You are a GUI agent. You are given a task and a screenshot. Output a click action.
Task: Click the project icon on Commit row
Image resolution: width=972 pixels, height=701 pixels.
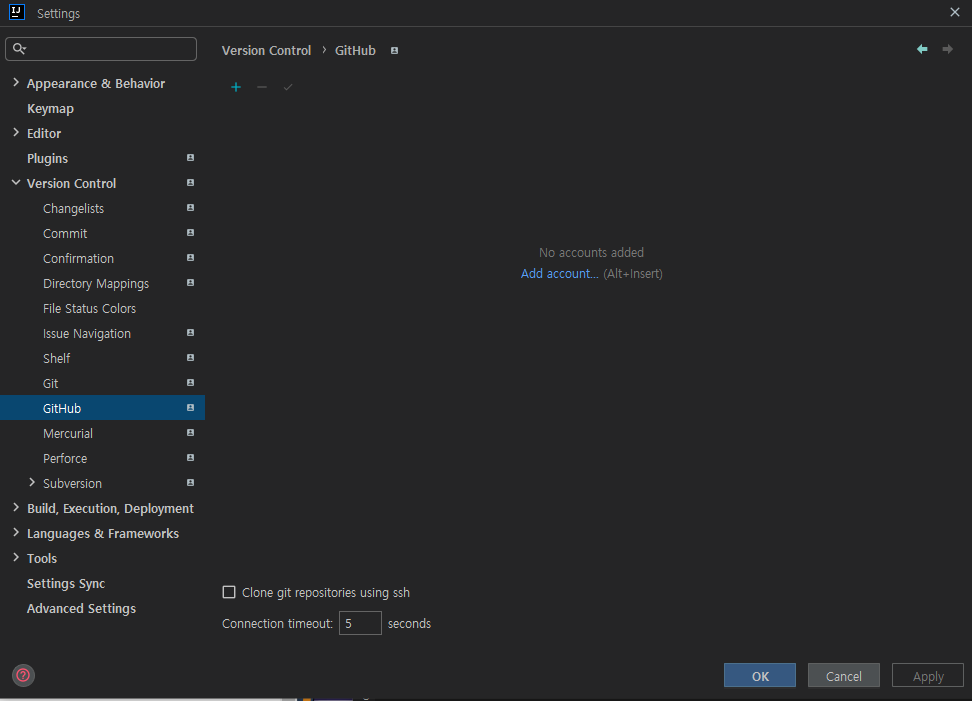point(190,232)
